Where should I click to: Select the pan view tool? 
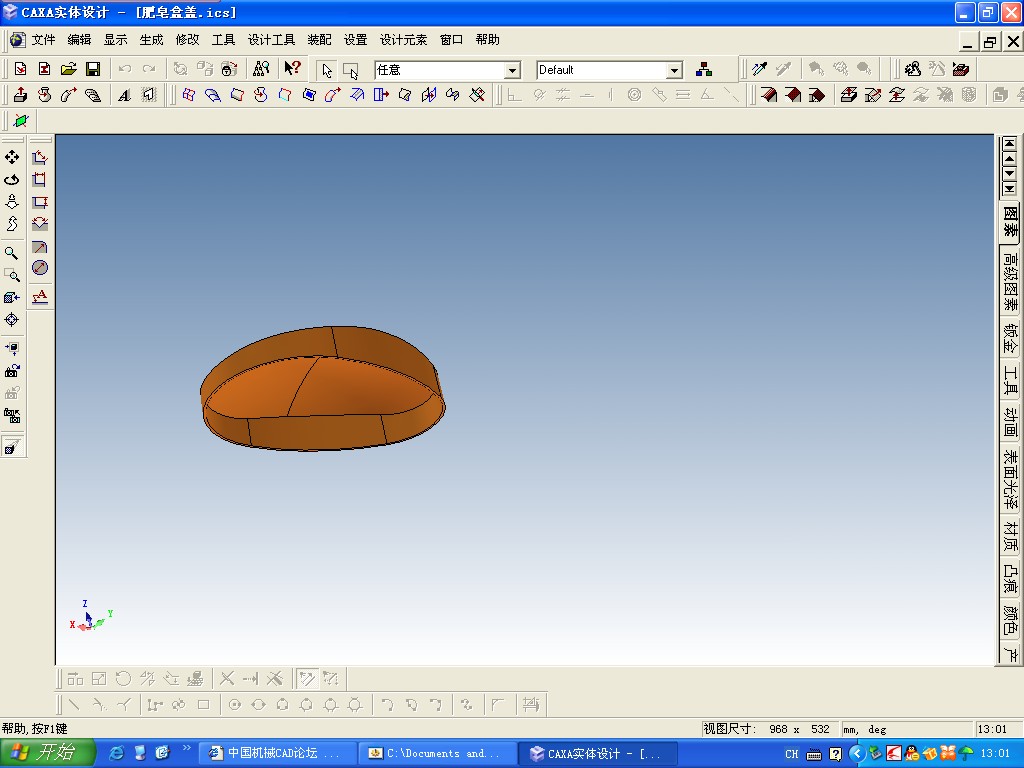click(12, 157)
